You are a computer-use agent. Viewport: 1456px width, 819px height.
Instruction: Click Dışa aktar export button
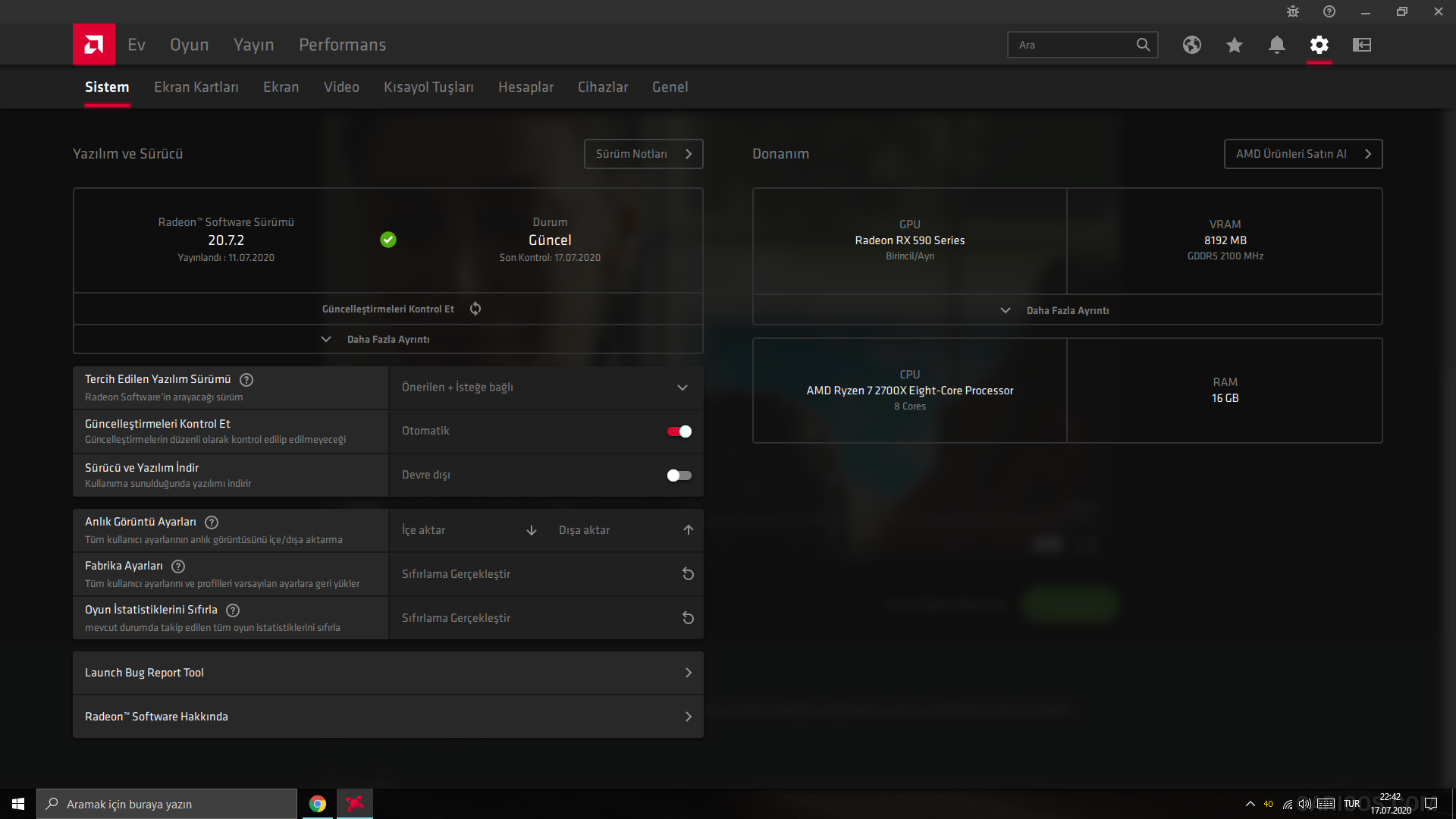click(626, 530)
